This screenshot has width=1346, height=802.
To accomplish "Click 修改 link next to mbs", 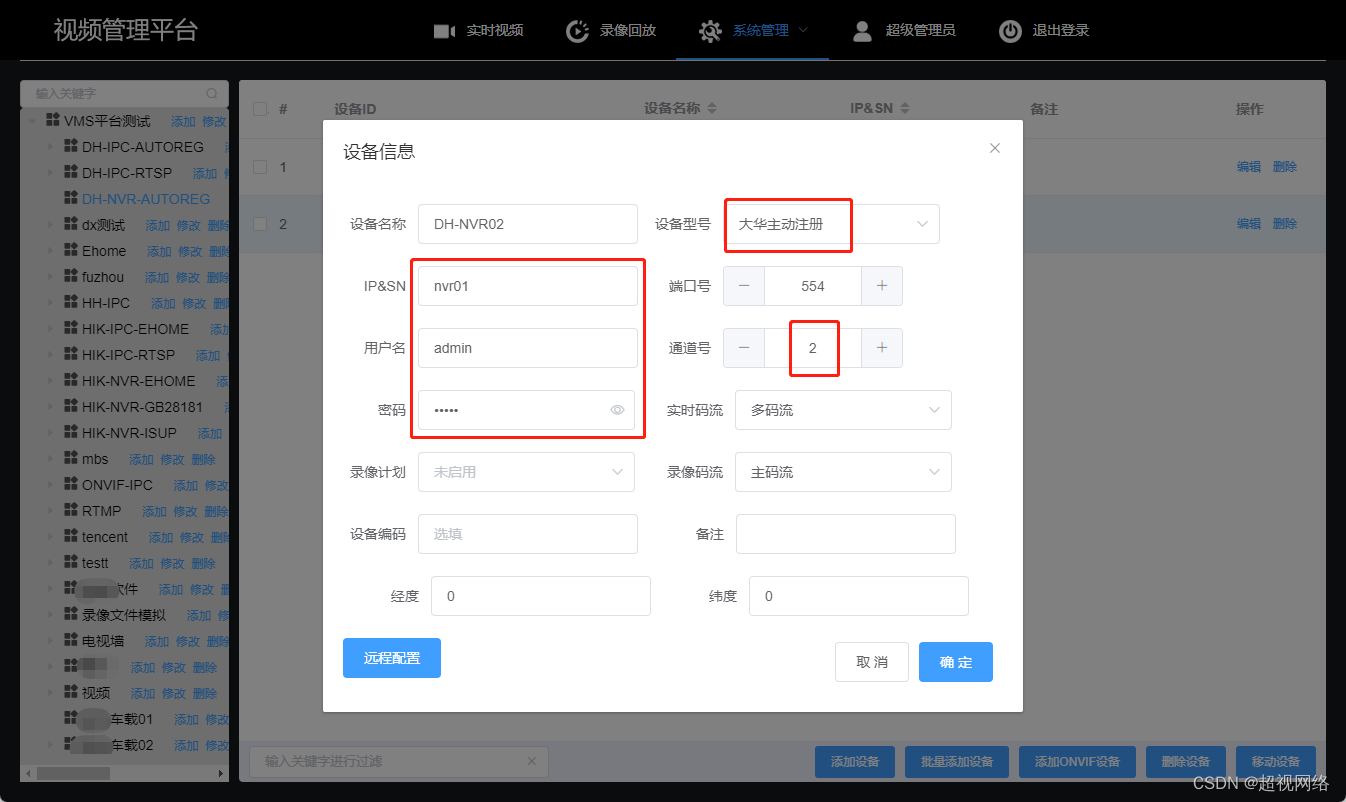I will [x=172, y=459].
